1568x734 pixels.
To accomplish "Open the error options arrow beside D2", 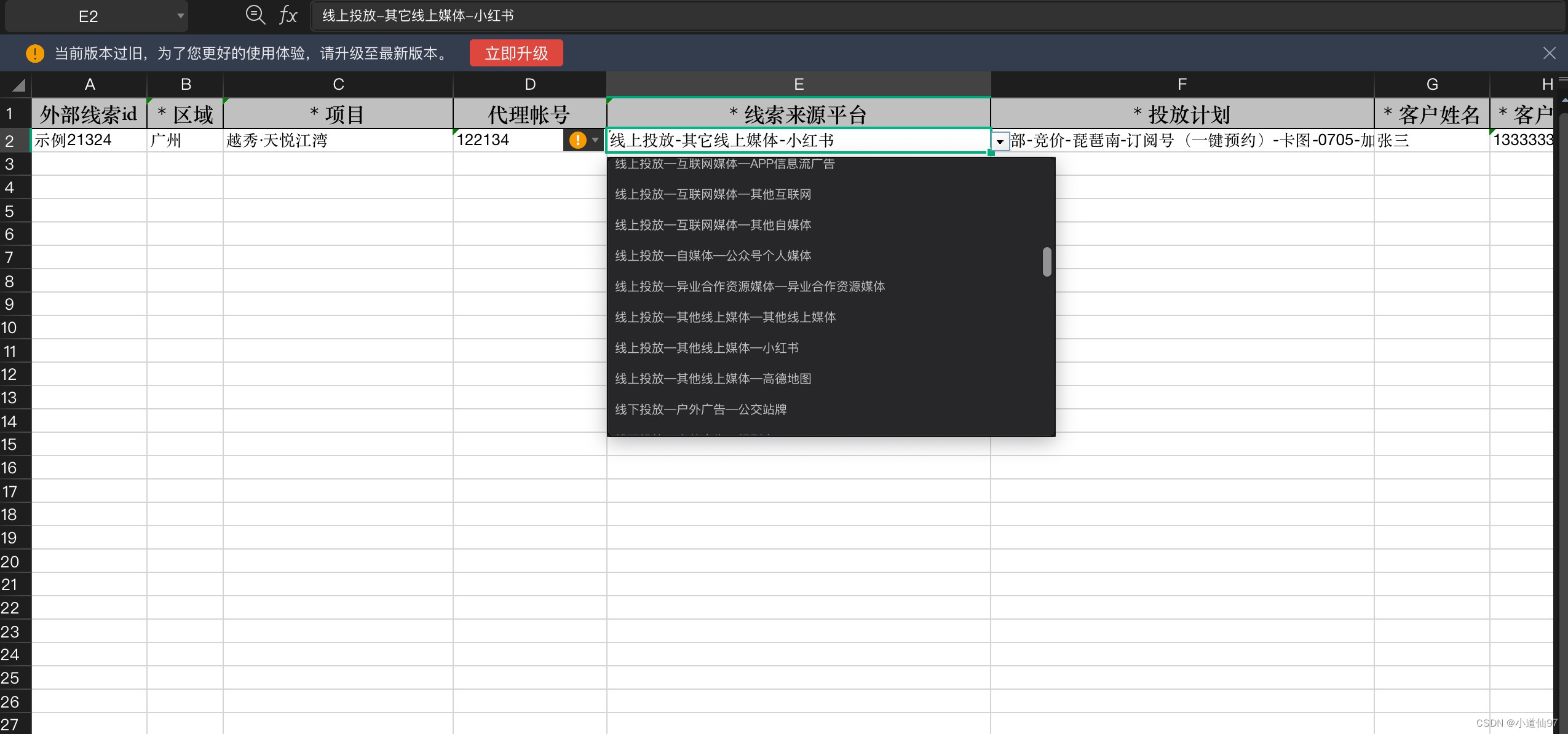I will [x=595, y=140].
